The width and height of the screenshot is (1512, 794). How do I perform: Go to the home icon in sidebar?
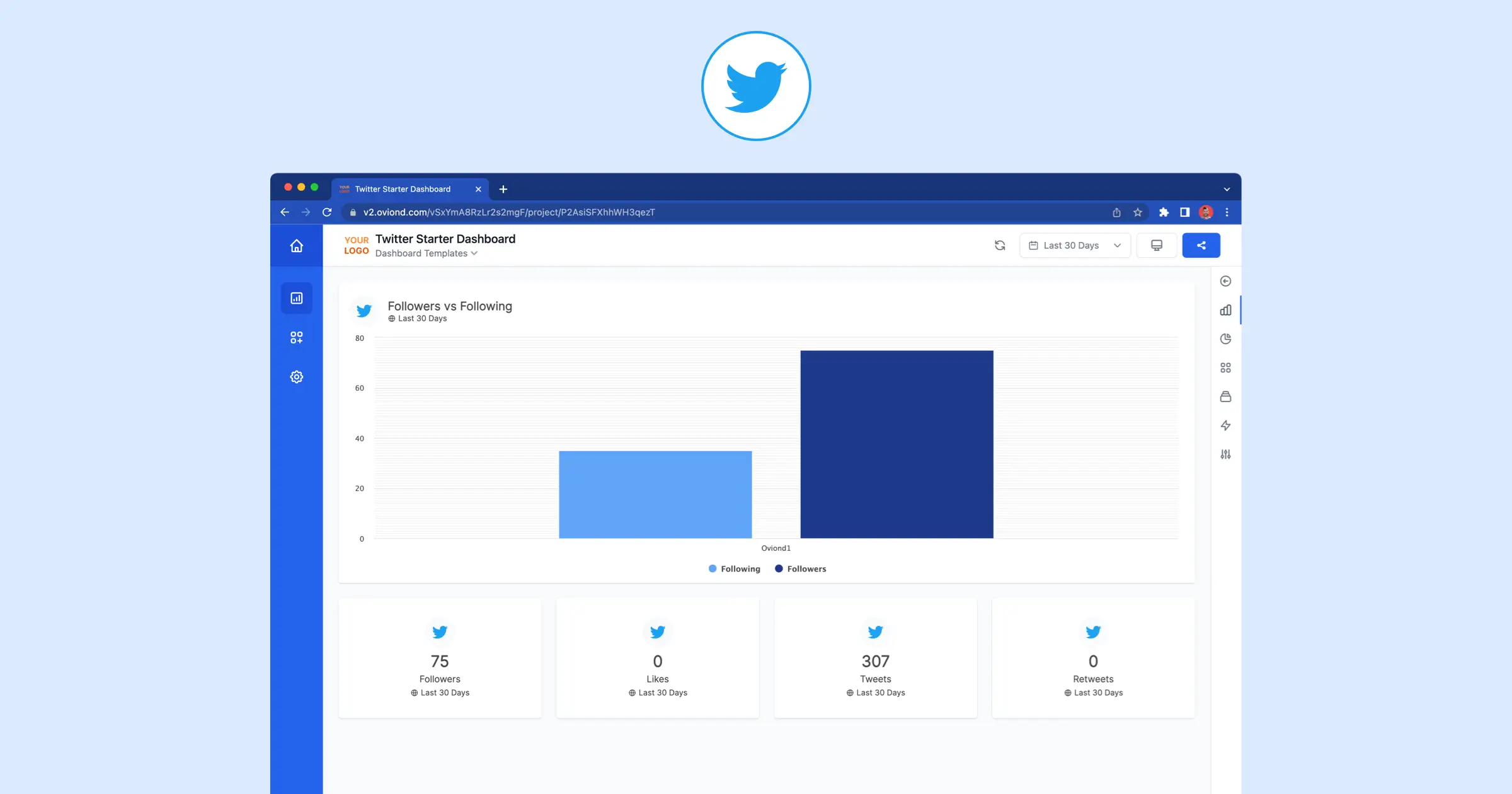tap(296, 246)
